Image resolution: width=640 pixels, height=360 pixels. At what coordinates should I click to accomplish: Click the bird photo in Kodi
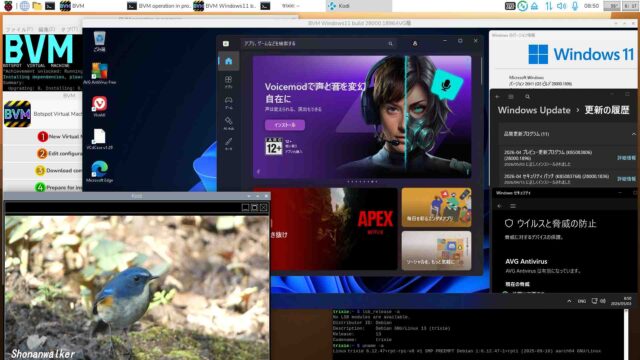137,288
